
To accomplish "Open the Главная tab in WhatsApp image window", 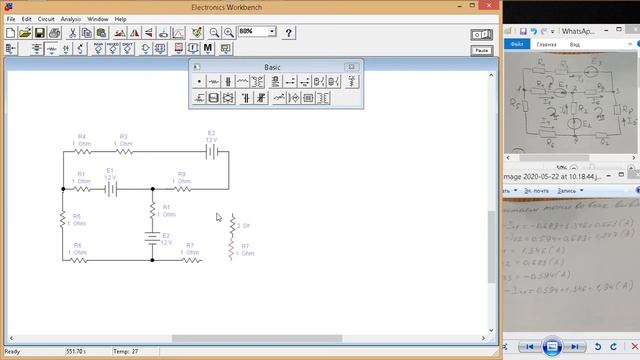I will 547,44.
